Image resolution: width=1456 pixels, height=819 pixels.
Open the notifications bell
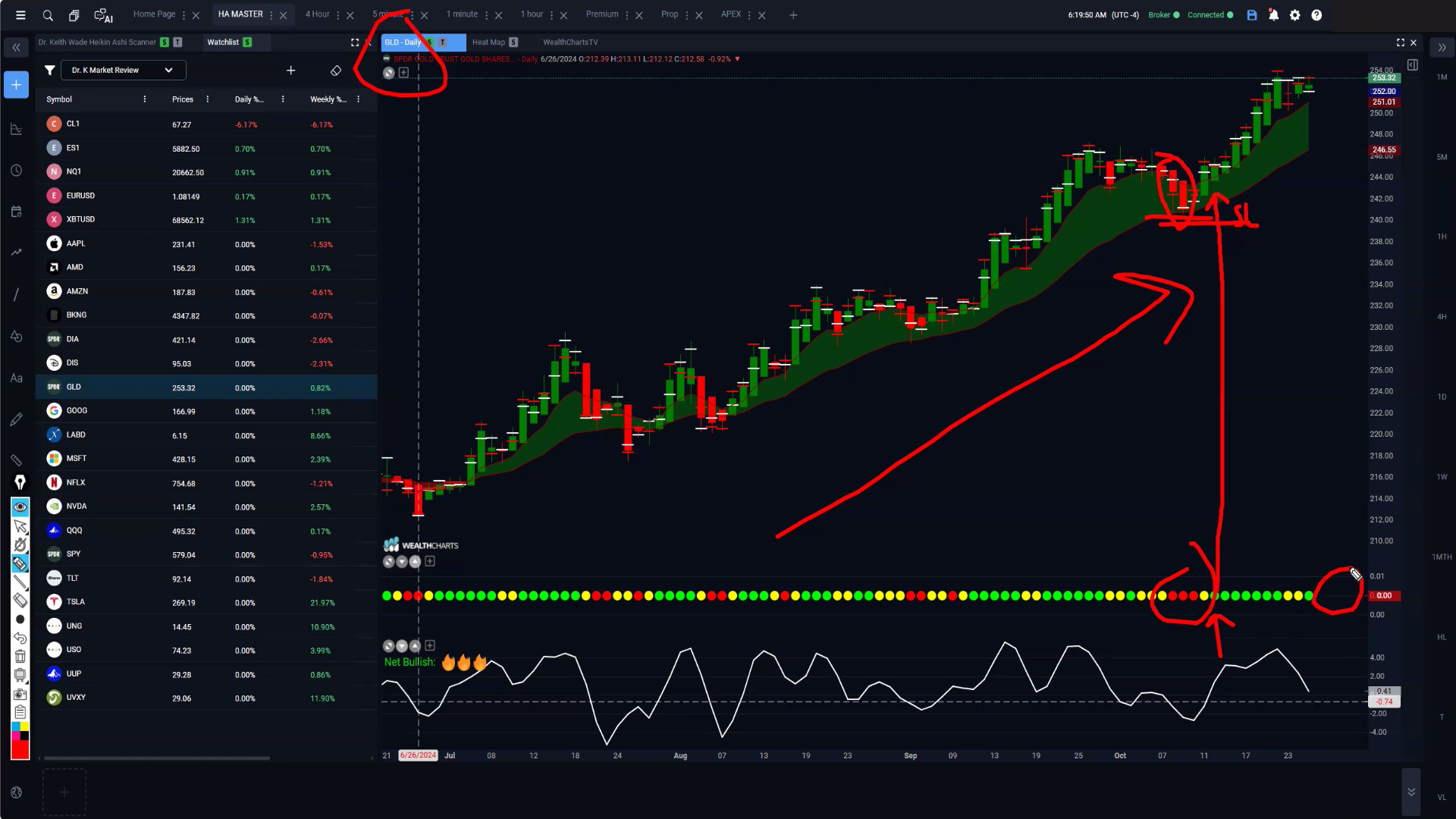(x=1273, y=15)
